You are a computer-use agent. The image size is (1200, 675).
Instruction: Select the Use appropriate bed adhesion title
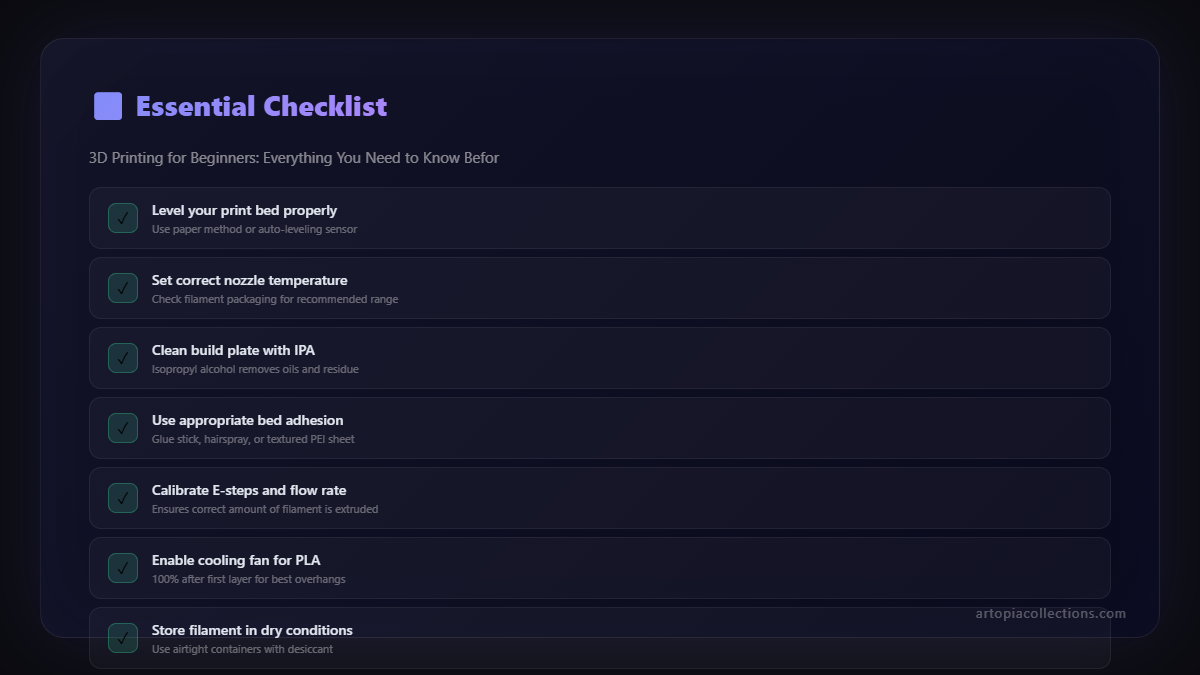click(247, 420)
